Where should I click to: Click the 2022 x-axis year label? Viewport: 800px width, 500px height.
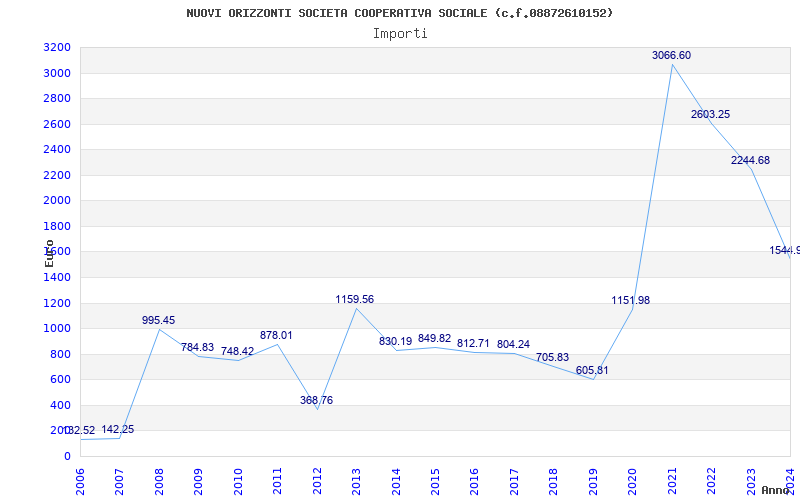click(711, 481)
